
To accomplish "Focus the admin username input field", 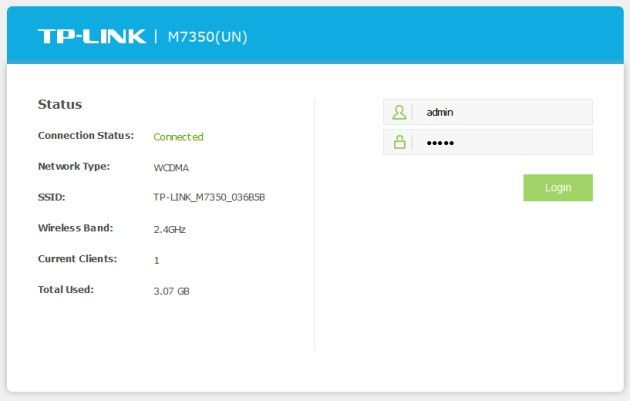I will point(487,112).
